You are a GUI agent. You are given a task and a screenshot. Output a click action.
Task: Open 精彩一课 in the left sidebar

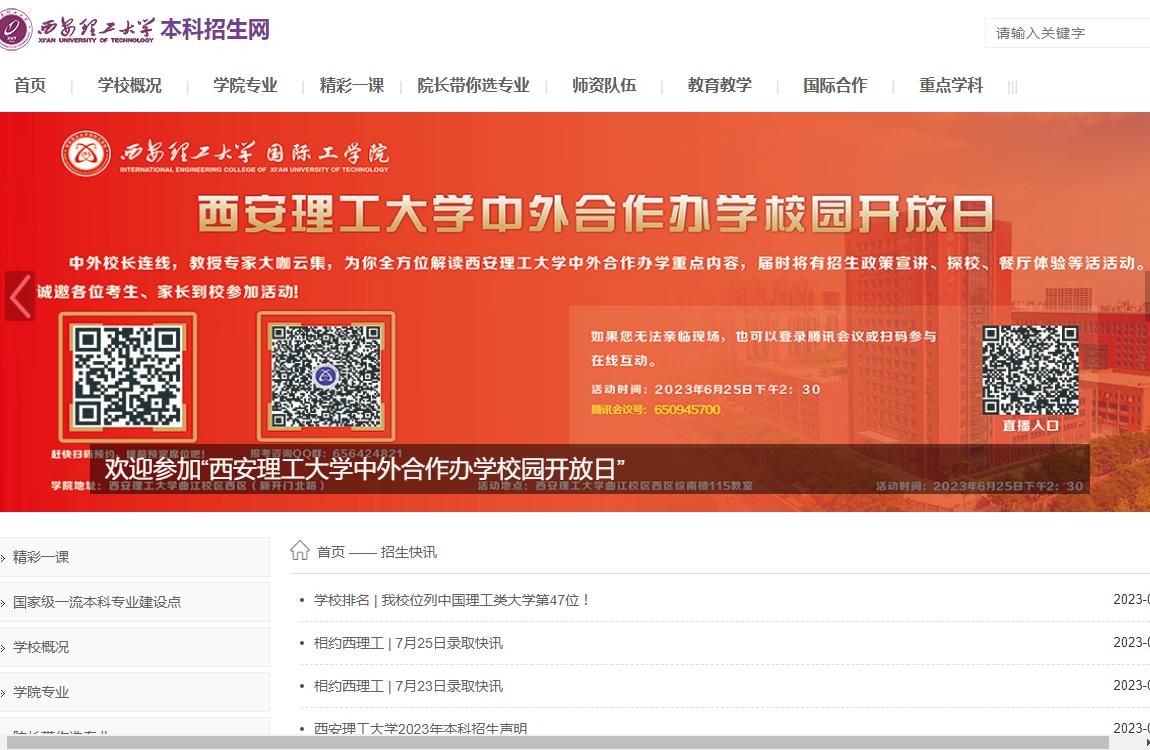coord(135,557)
